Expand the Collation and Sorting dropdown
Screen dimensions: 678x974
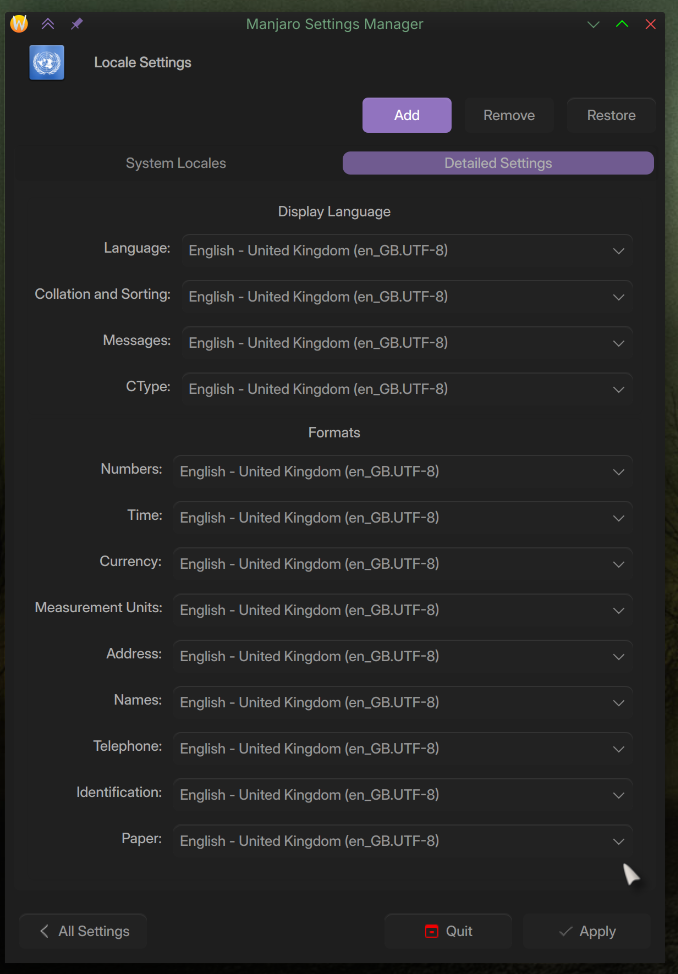click(x=407, y=297)
